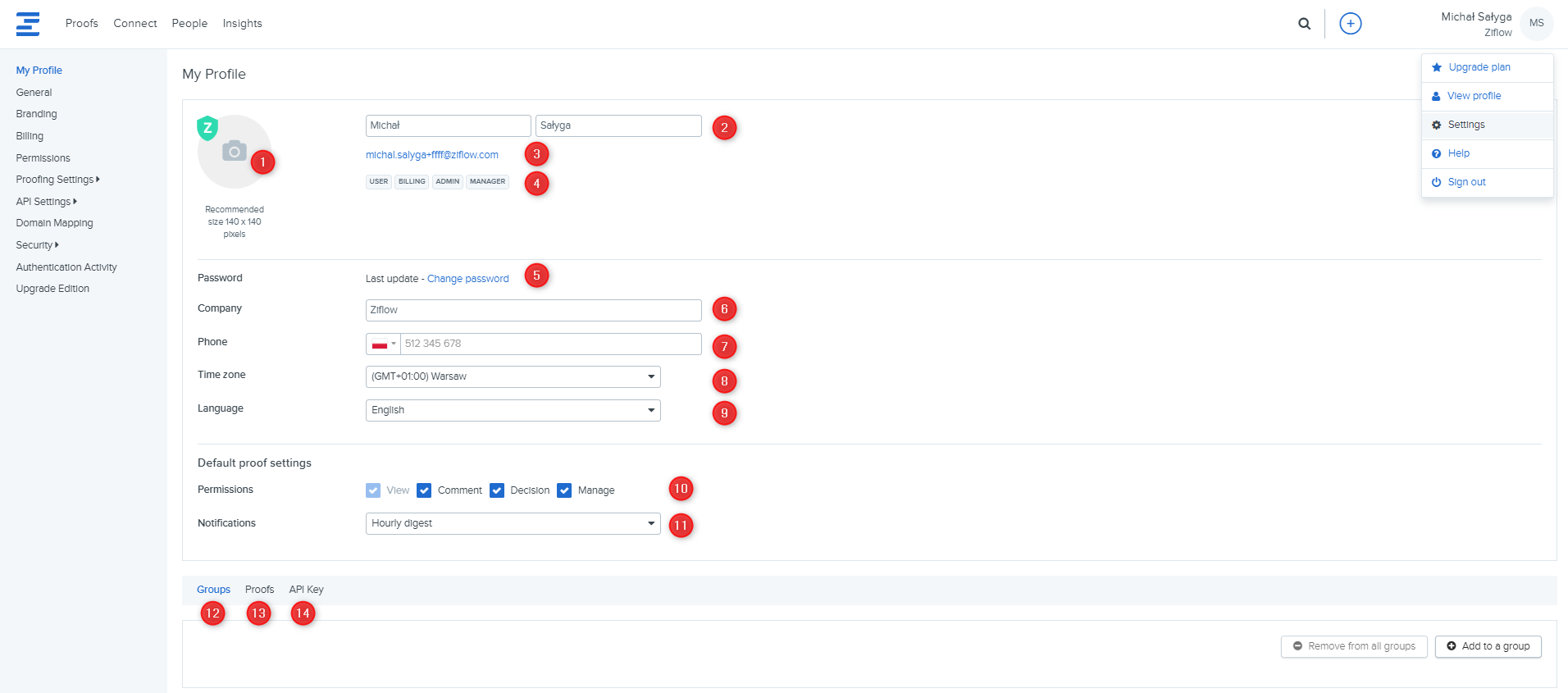Open the Proofs top menu
The width and height of the screenshot is (1568, 693).
(82, 24)
